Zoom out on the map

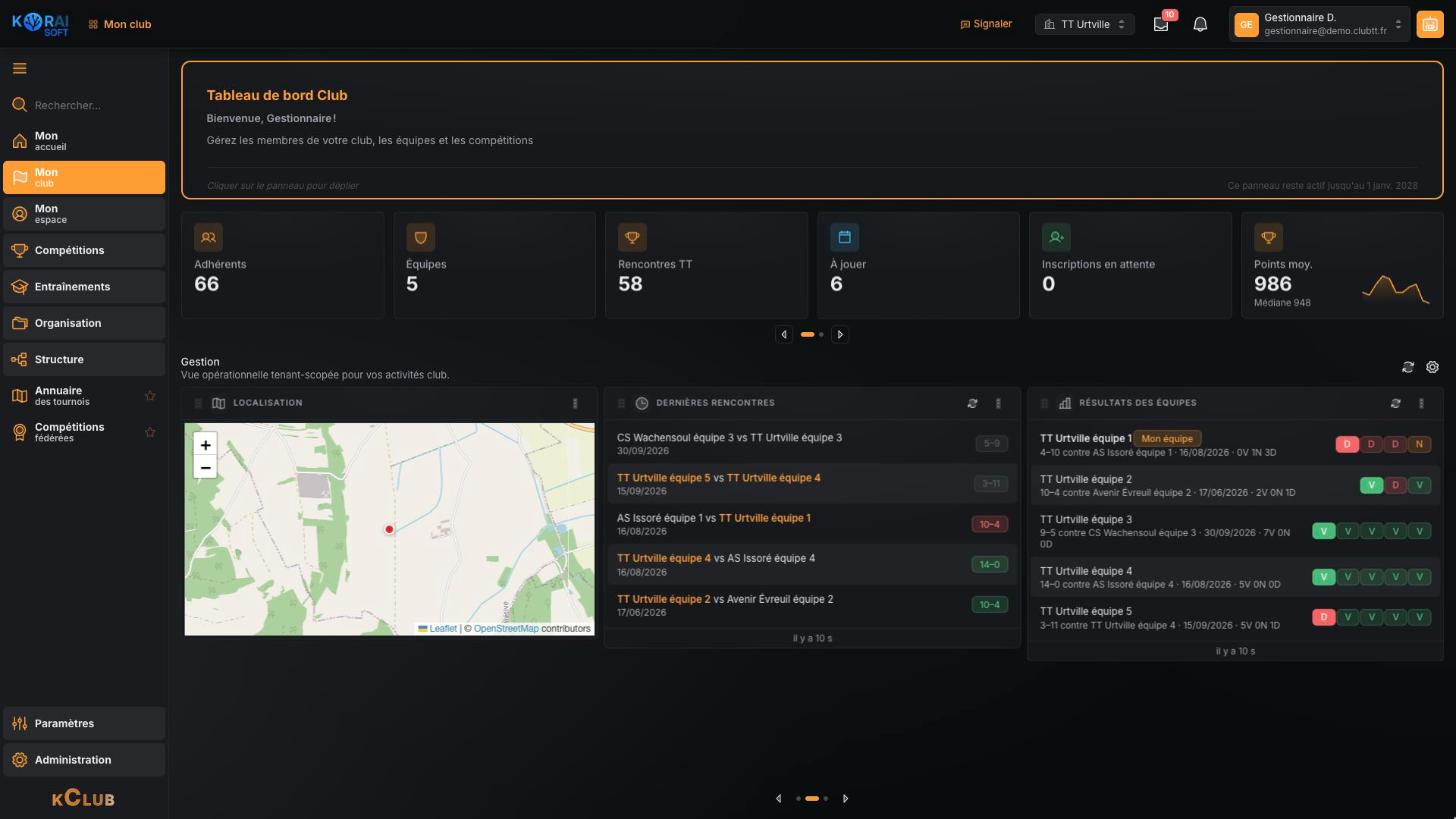tap(205, 468)
